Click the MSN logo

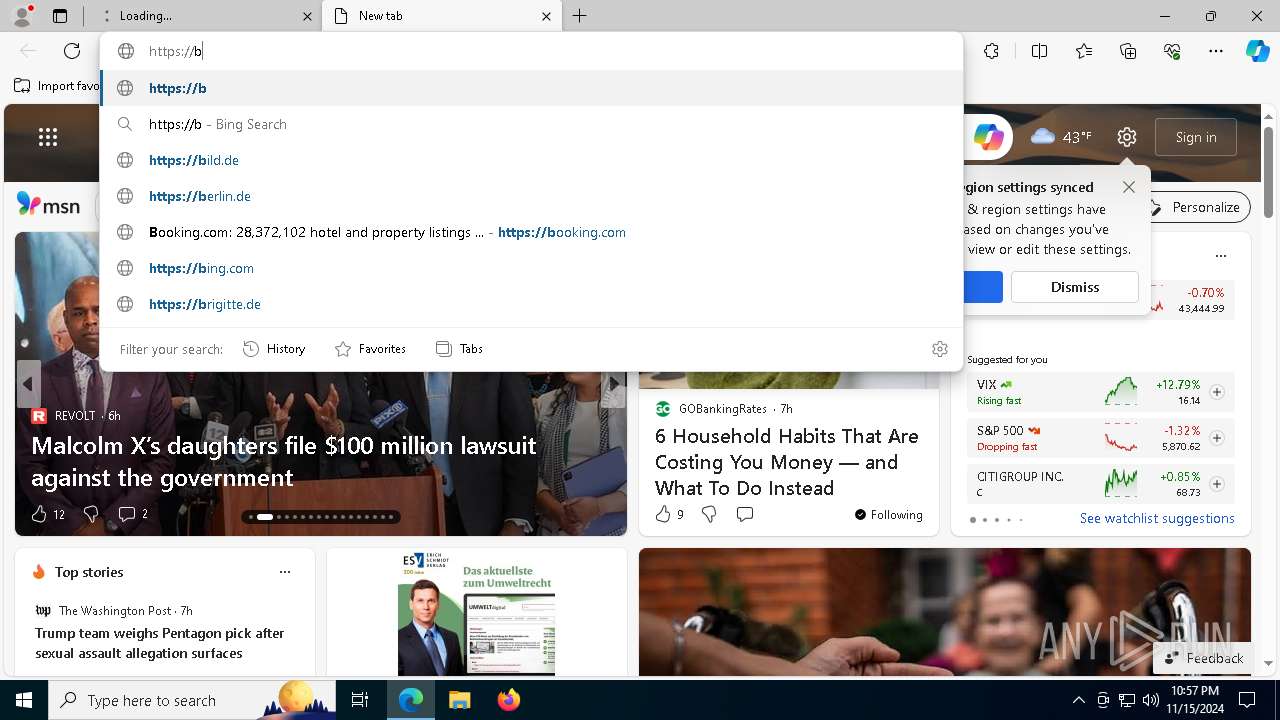(x=48, y=205)
